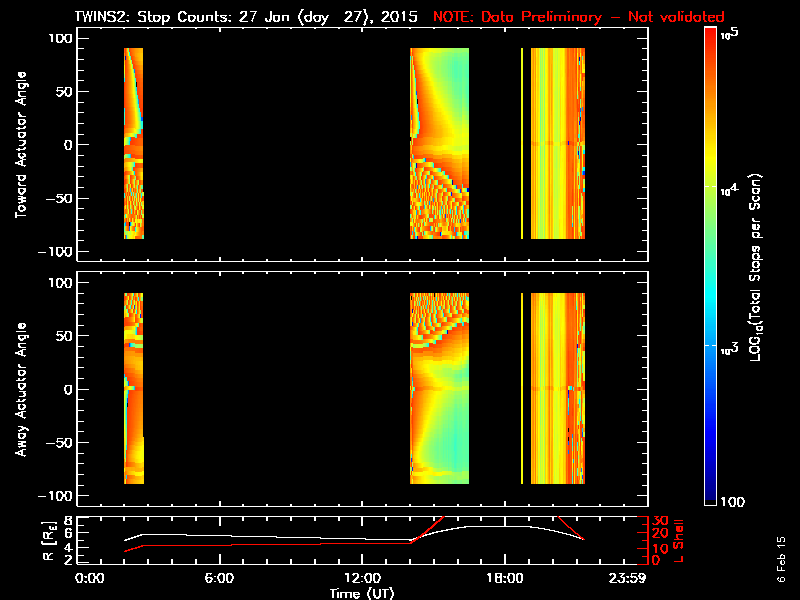
Task: Select the middle data block in the Toward panel
Action: coord(439,143)
